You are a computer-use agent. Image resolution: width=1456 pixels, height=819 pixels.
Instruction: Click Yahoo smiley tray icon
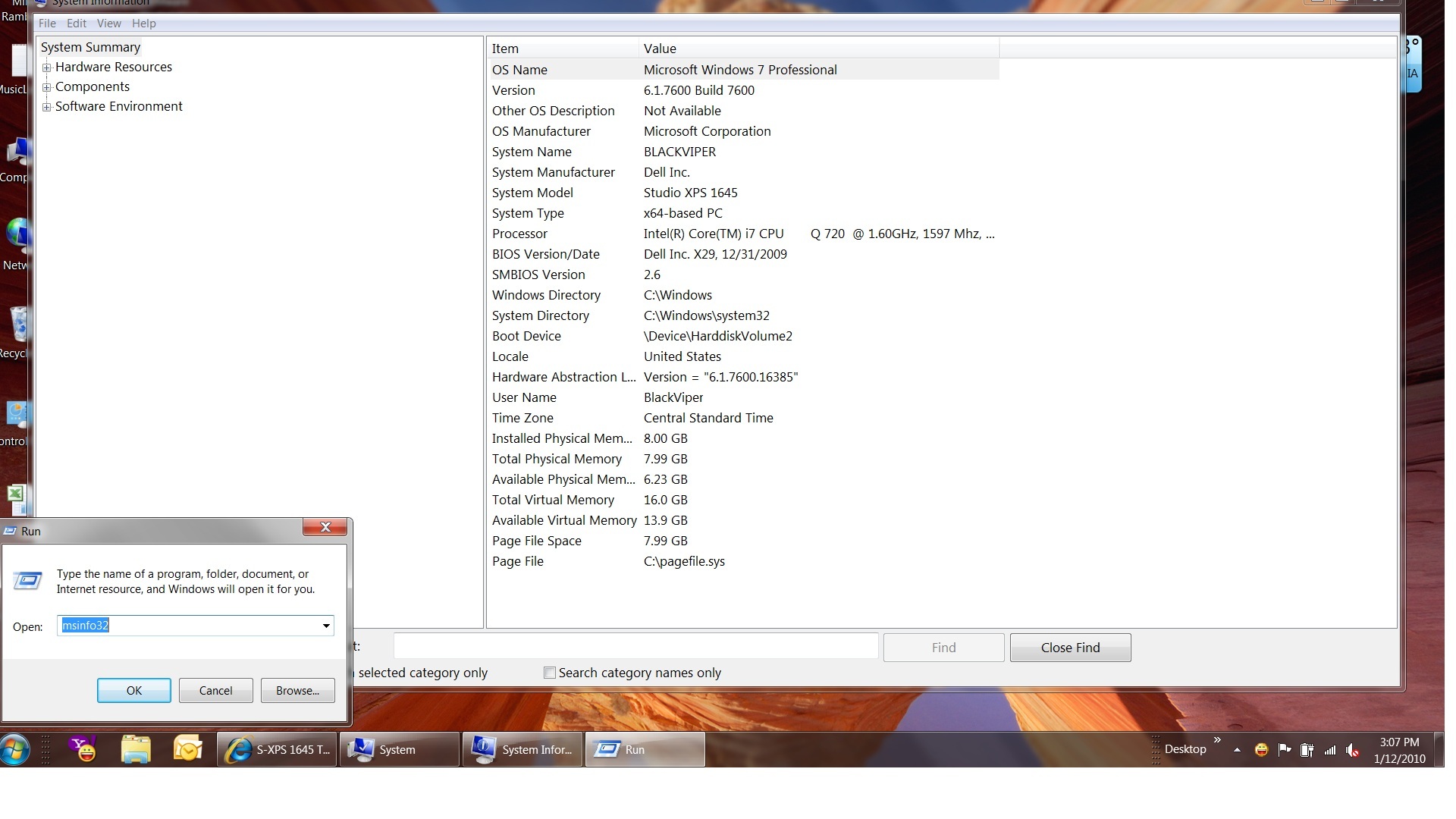tap(1261, 750)
